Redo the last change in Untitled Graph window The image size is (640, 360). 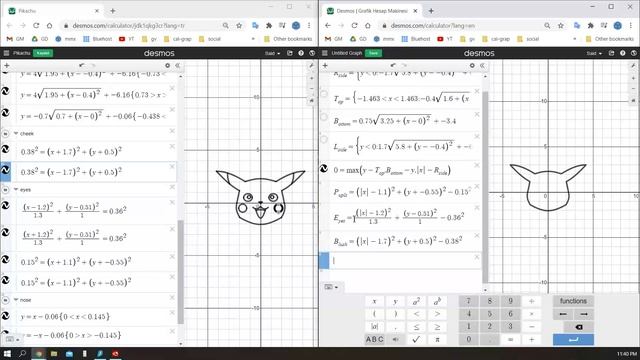pos(404,65)
